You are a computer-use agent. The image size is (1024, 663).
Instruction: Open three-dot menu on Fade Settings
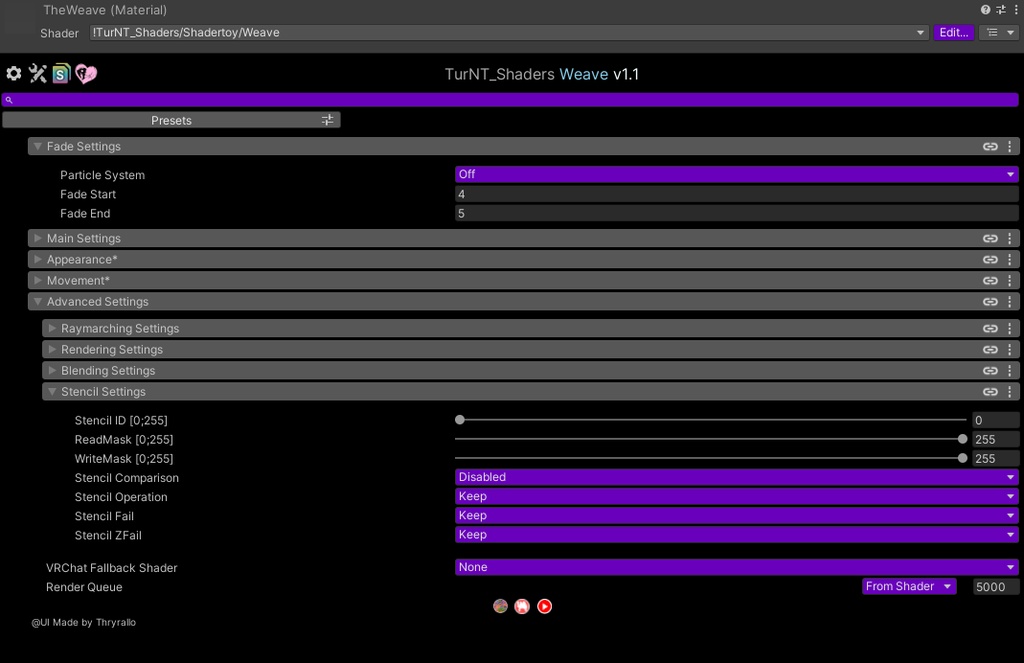pyautogui.click(x=1010, y=146)
